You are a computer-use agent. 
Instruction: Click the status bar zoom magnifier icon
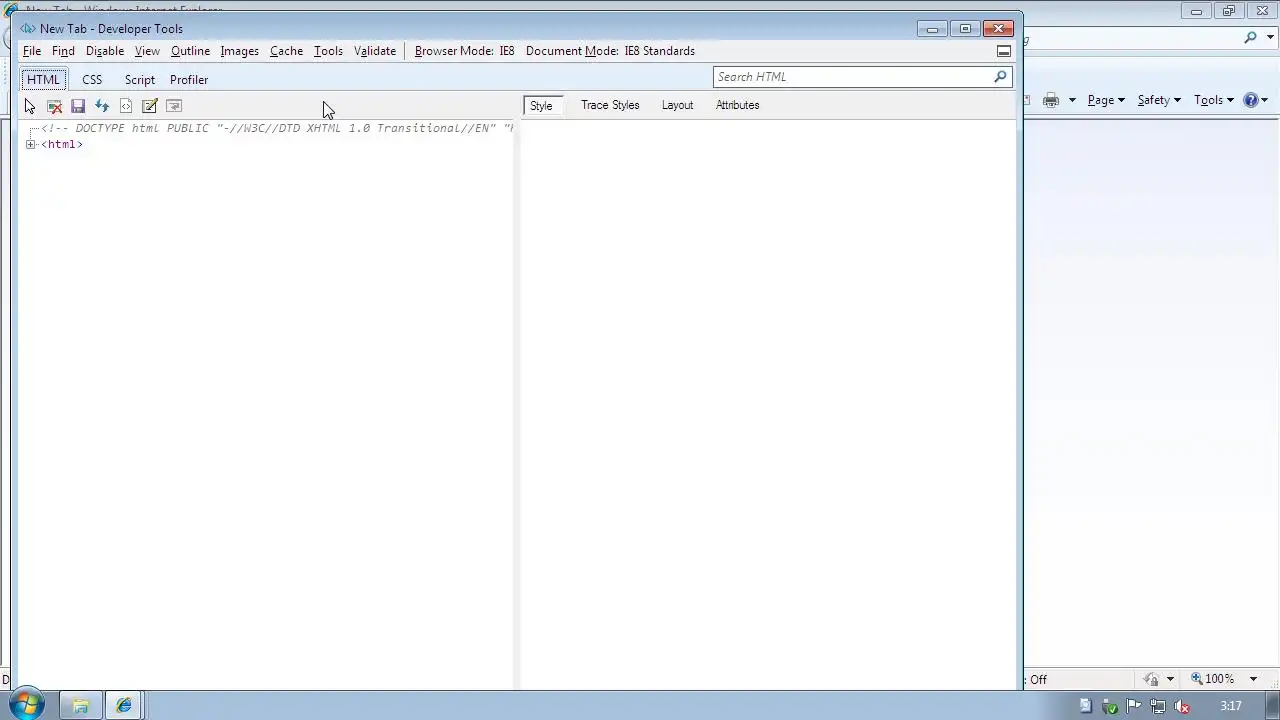1196,678
